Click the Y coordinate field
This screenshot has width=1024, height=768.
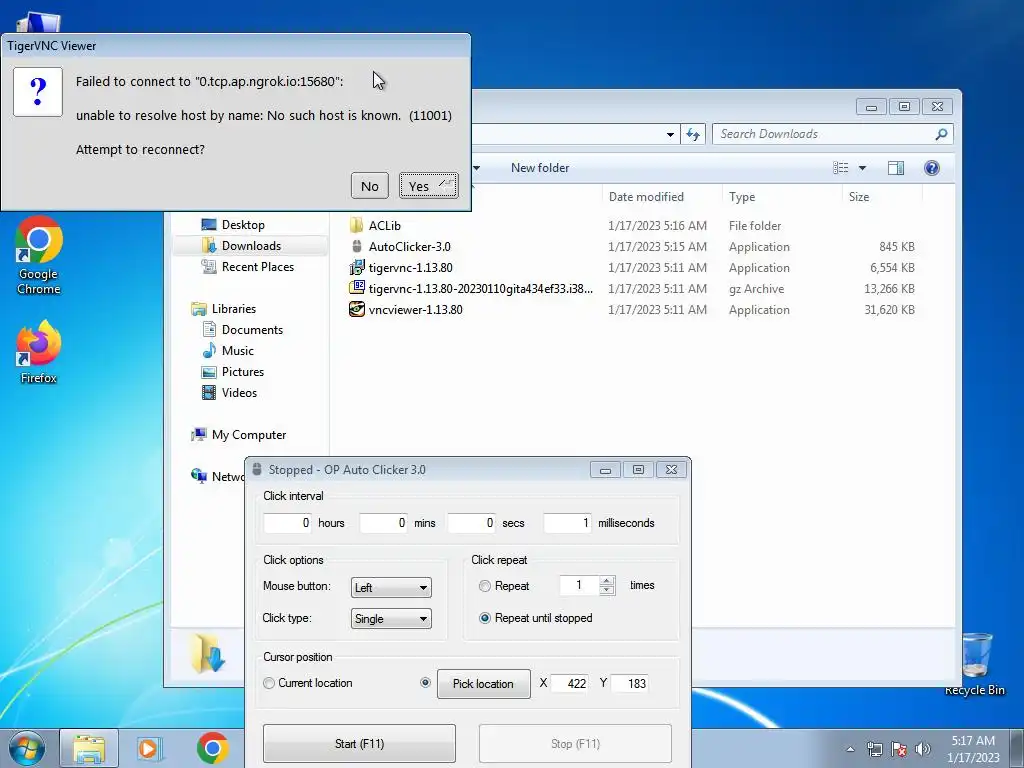[630, 683]
